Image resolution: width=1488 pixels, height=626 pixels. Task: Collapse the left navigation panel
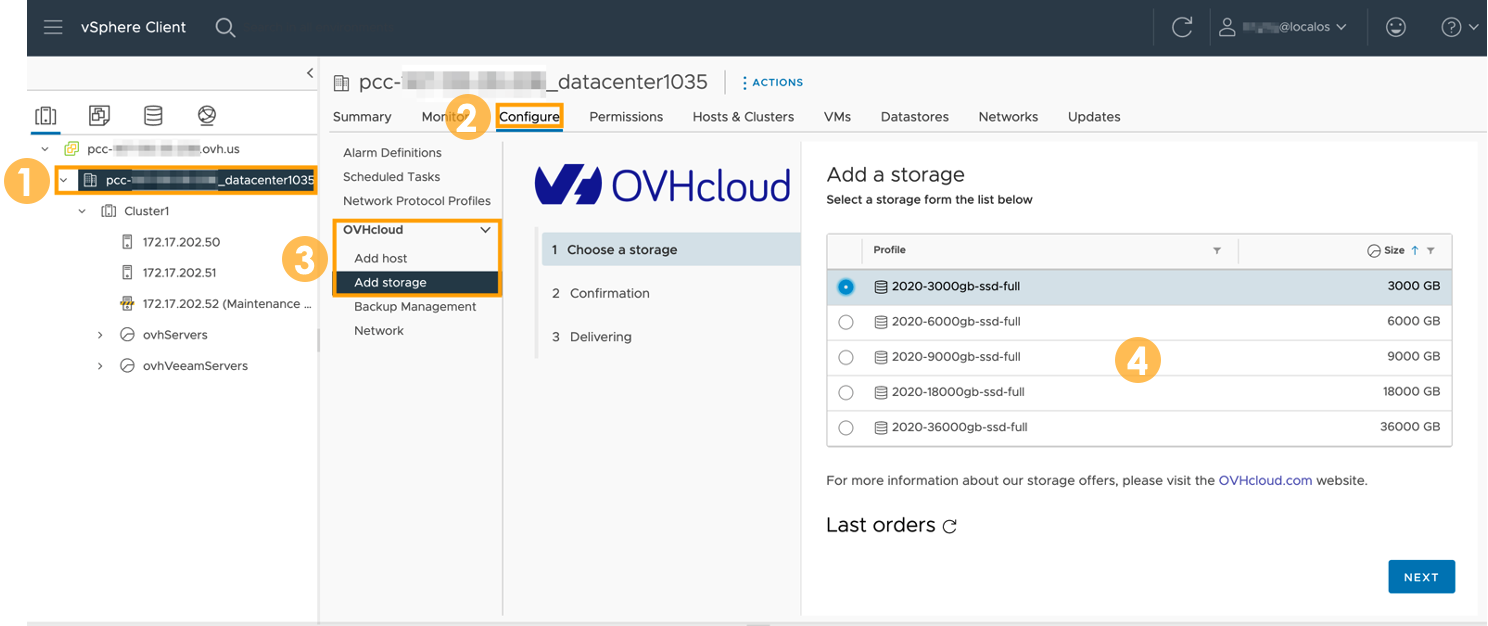309,73
